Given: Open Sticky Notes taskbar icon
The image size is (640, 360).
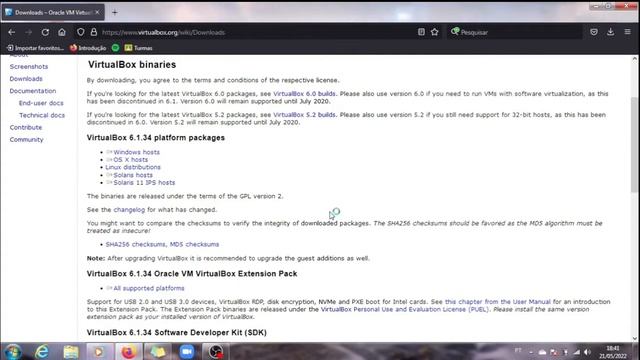Looking at the screenshot, I should (x=158, y=351).
